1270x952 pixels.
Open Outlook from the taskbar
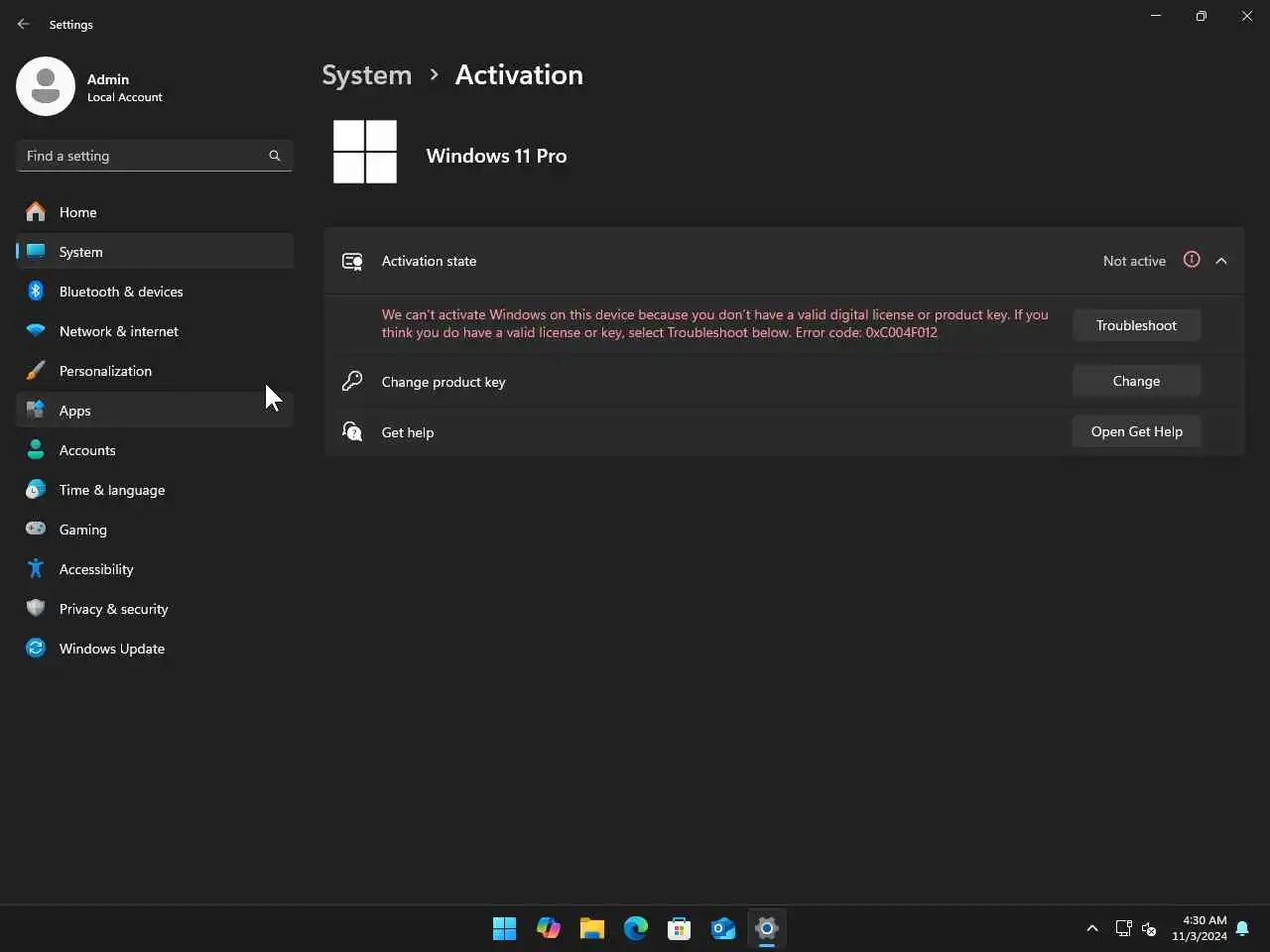pos(723,928)
